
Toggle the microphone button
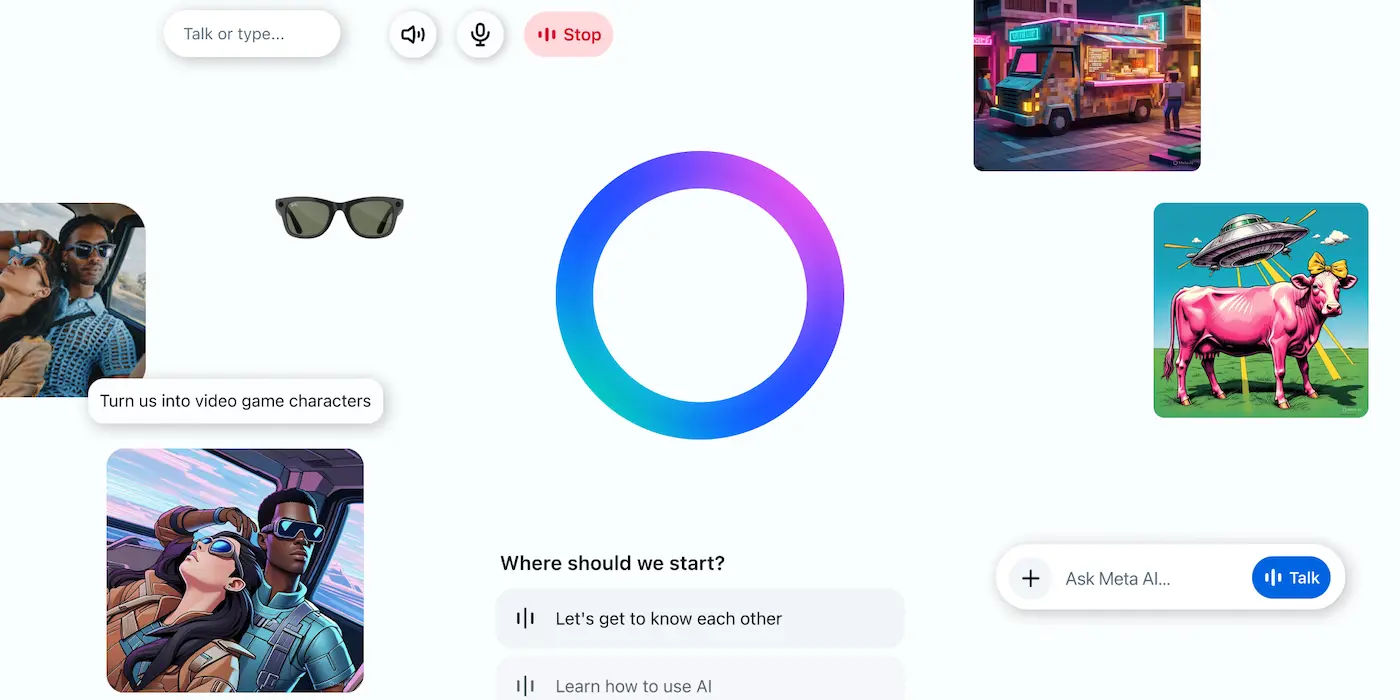coord(480,35)
